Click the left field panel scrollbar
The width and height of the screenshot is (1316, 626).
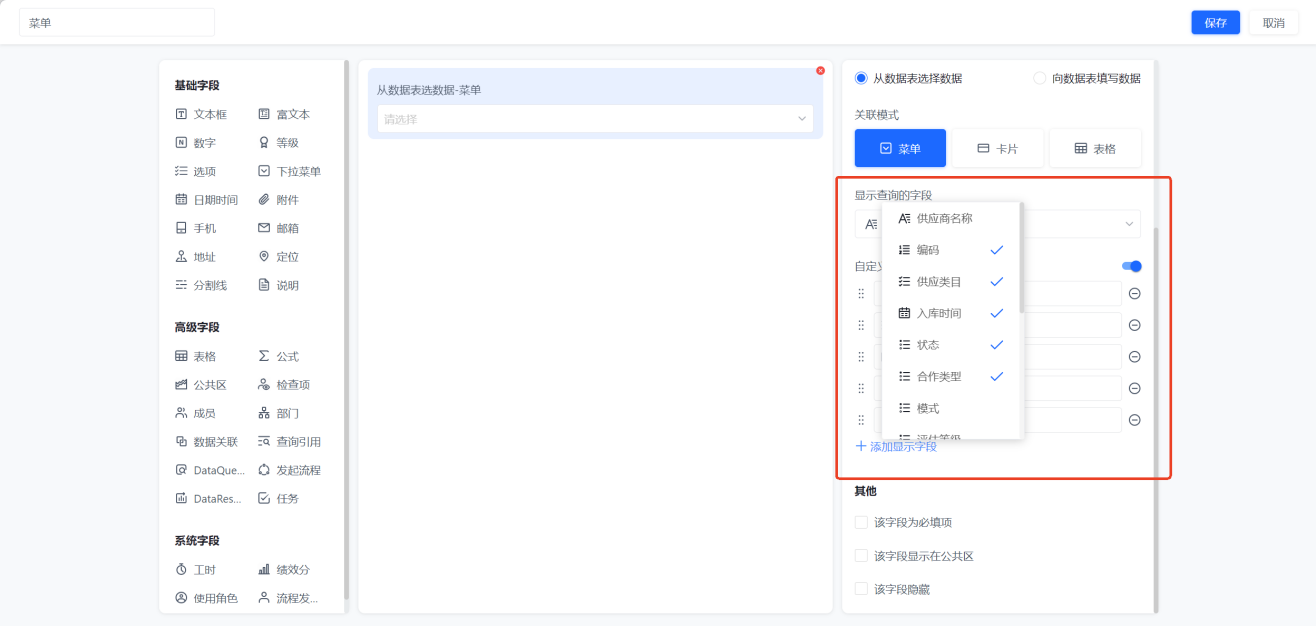347,330
